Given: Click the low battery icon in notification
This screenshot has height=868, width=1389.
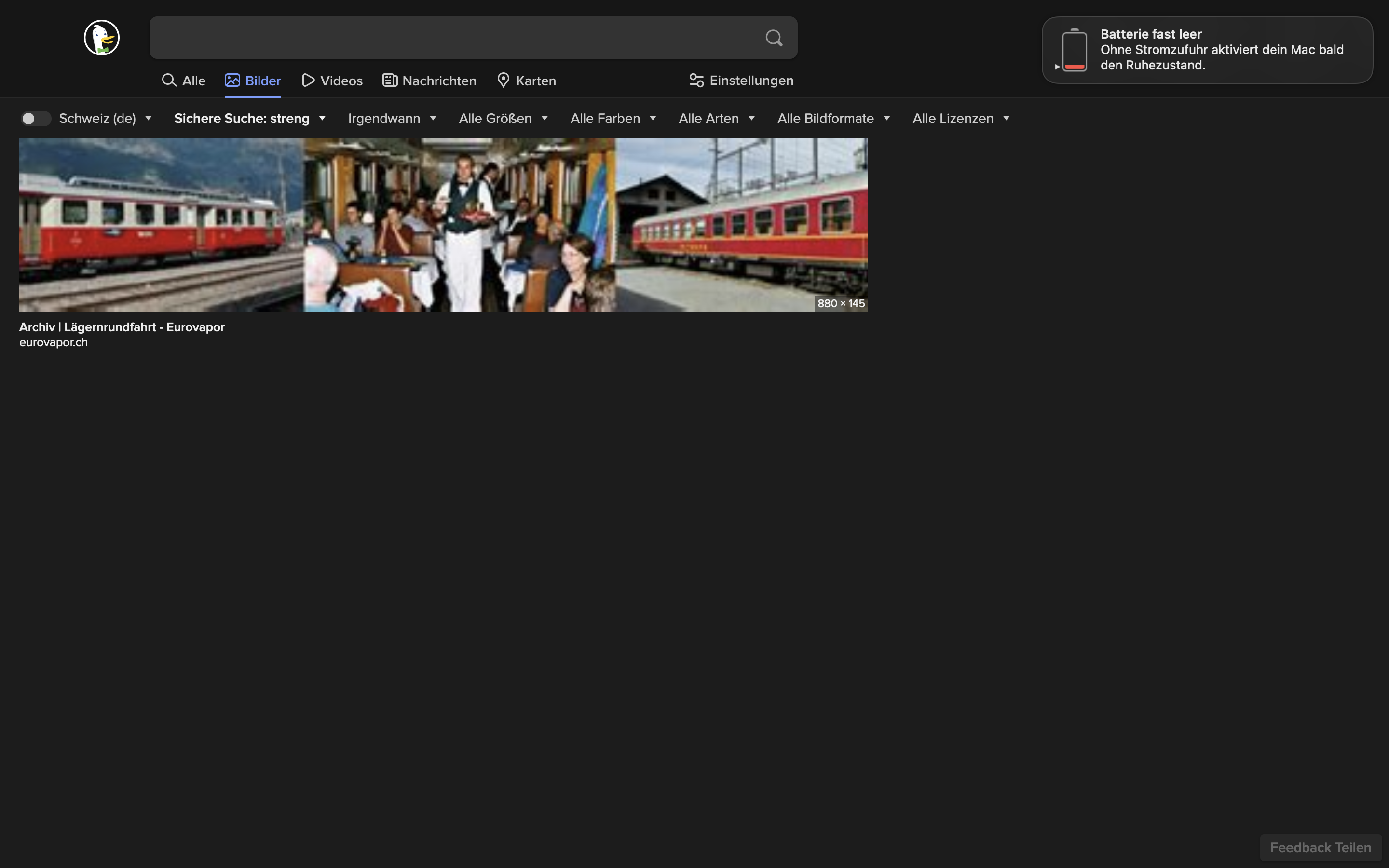Looking at the screenshot, I should 1074,50.
